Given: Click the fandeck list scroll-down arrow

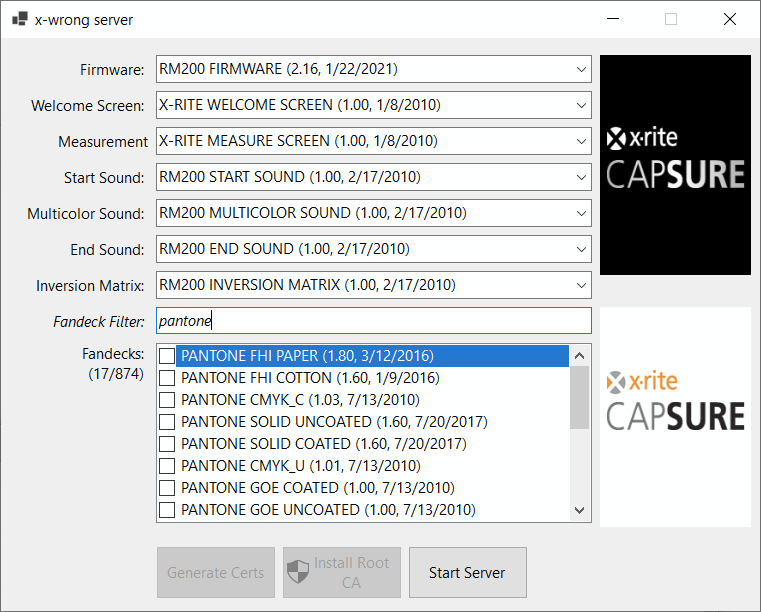Looking at the screenshot, I should (x=579, y=510).
